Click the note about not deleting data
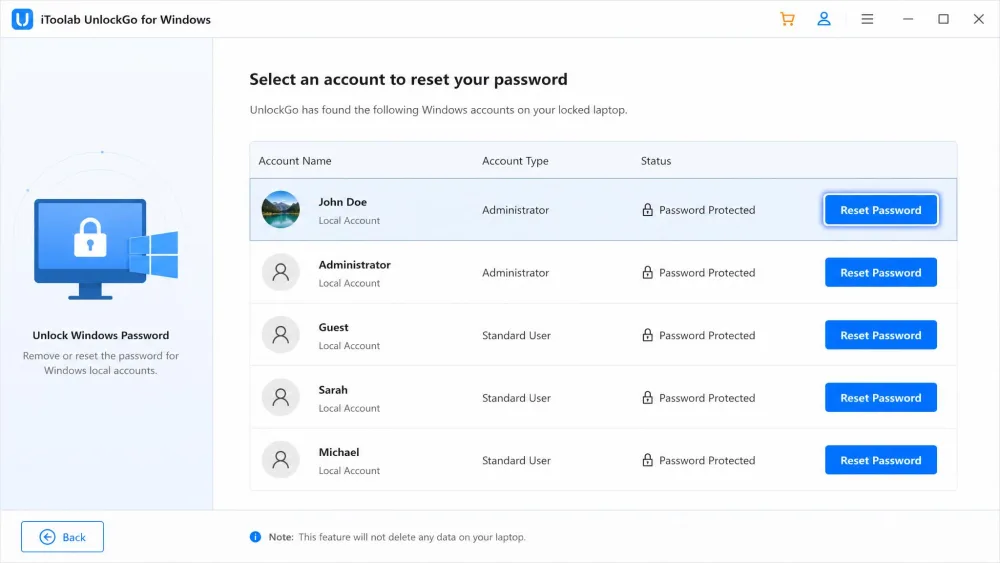 coord(412,537)
